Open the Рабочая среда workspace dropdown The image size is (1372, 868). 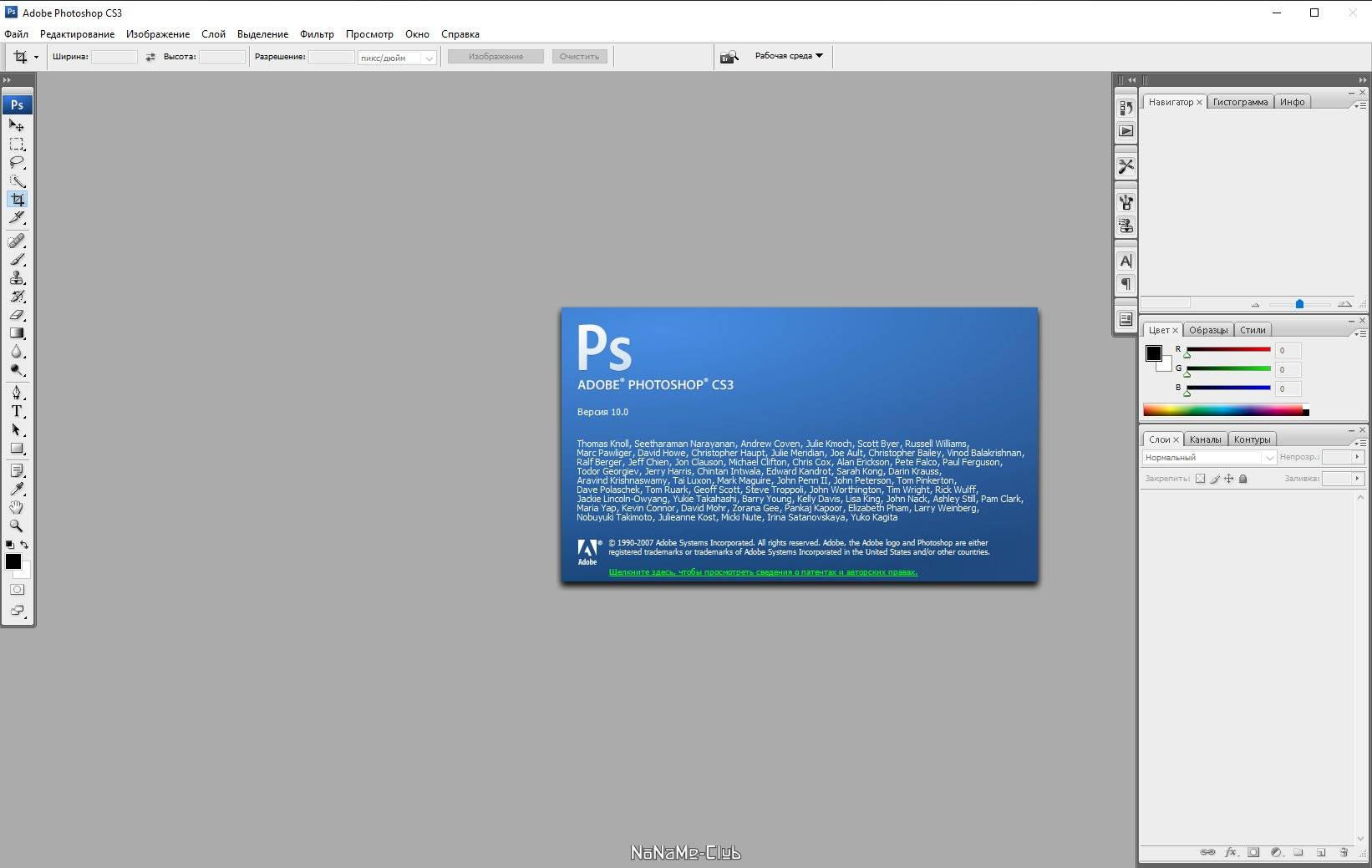tap(789, 56)
